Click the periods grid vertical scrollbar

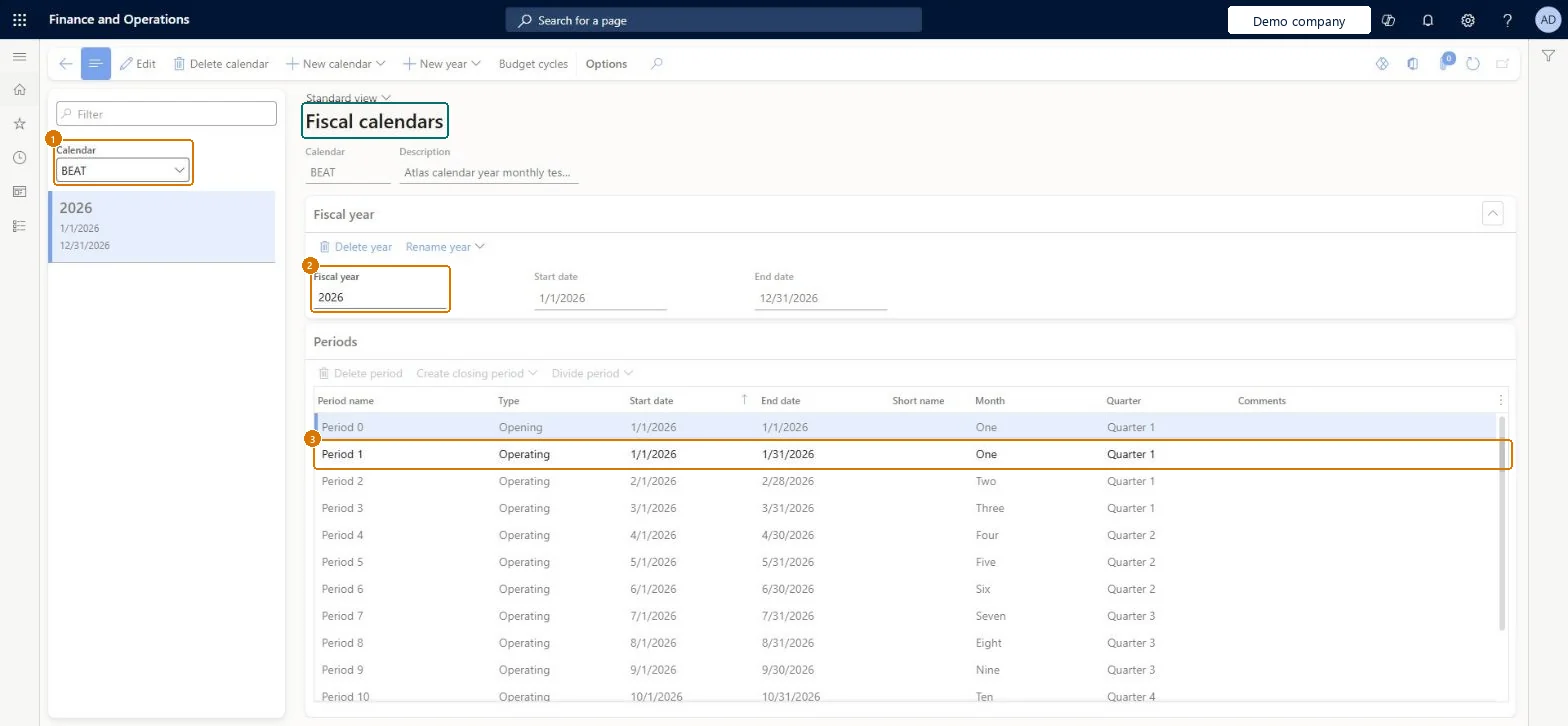pyautogui.click(x=1501, y=522)
